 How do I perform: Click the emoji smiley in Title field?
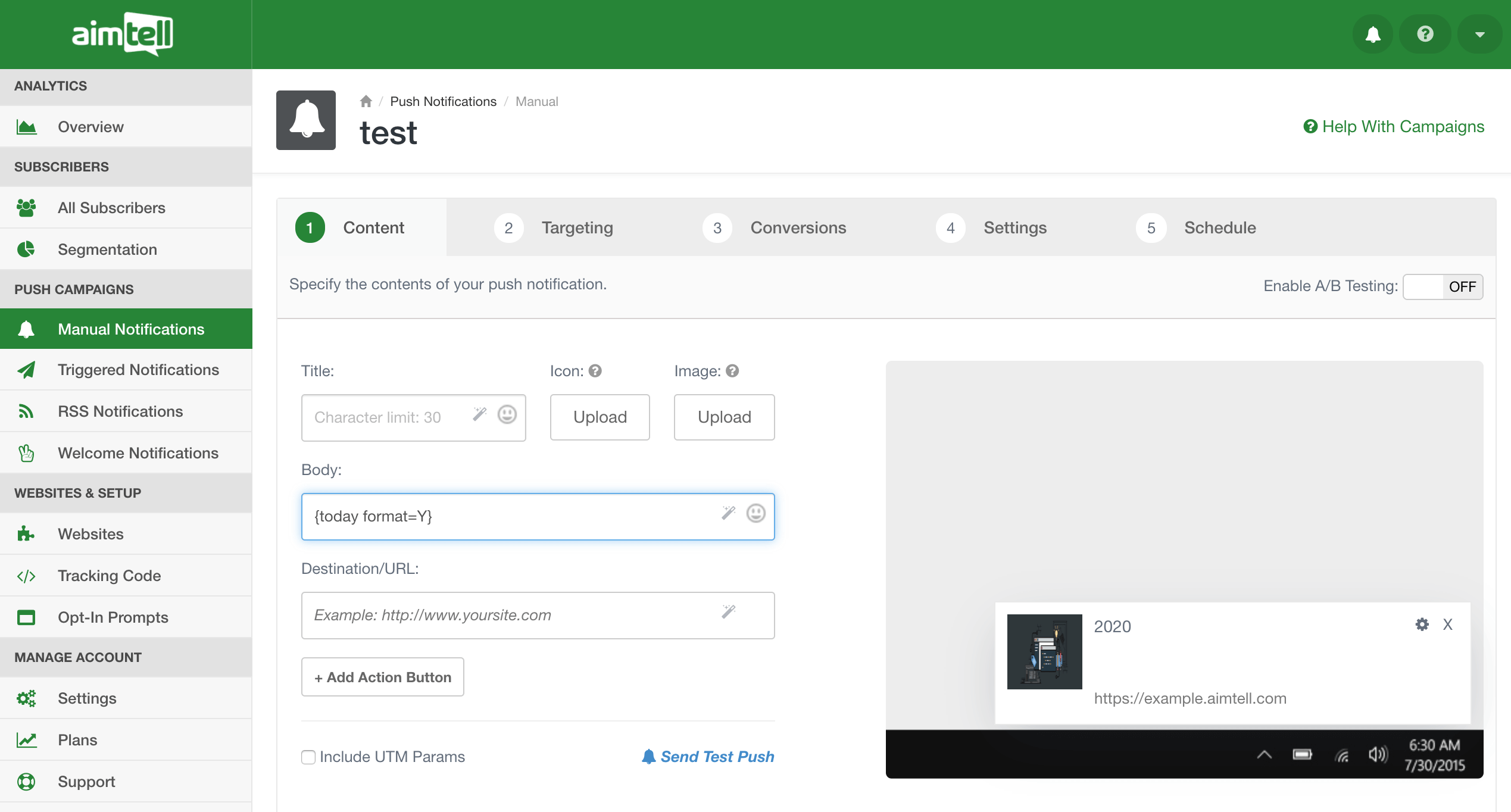pyautogui.click(x=507, y=414)
